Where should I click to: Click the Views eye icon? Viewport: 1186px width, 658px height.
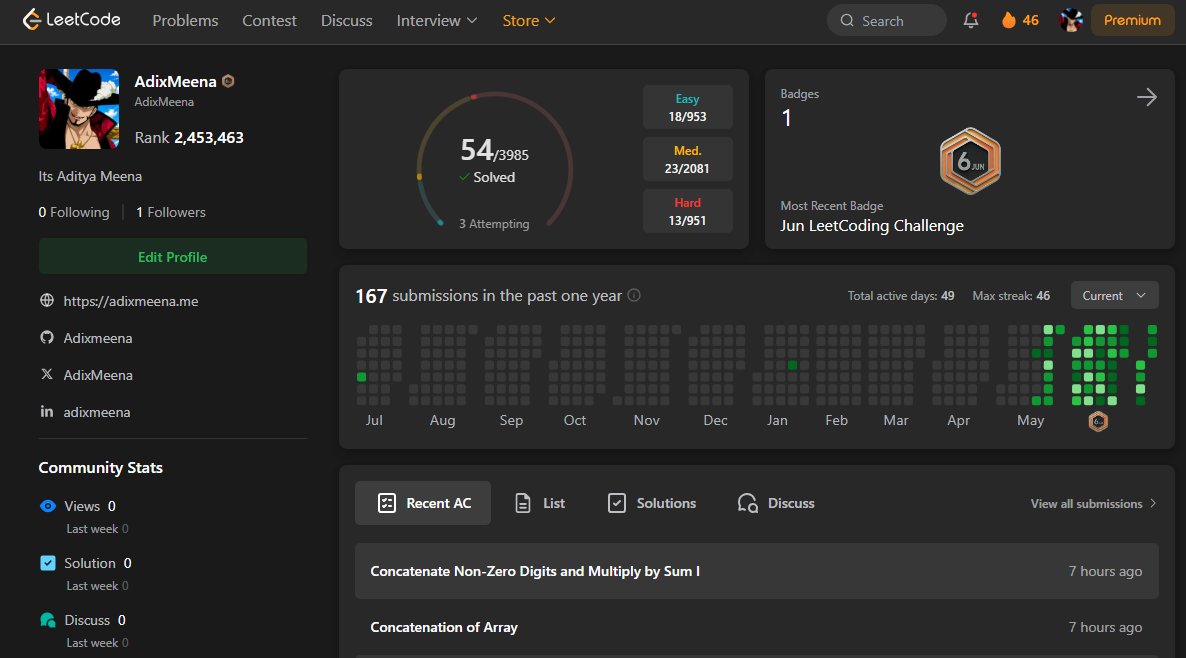(48, 506)
